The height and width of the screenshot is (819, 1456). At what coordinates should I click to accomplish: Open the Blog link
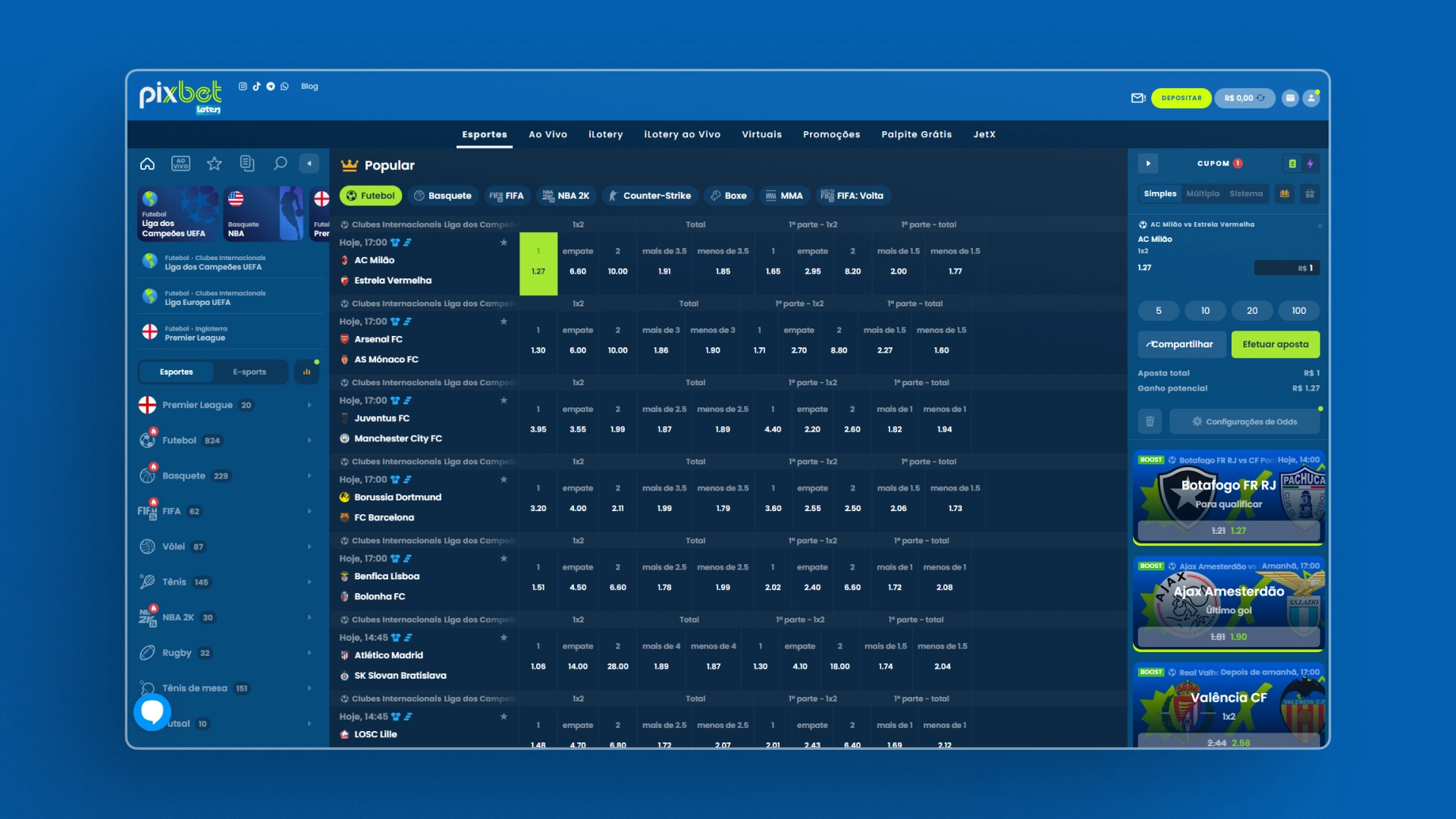point(309,86)
